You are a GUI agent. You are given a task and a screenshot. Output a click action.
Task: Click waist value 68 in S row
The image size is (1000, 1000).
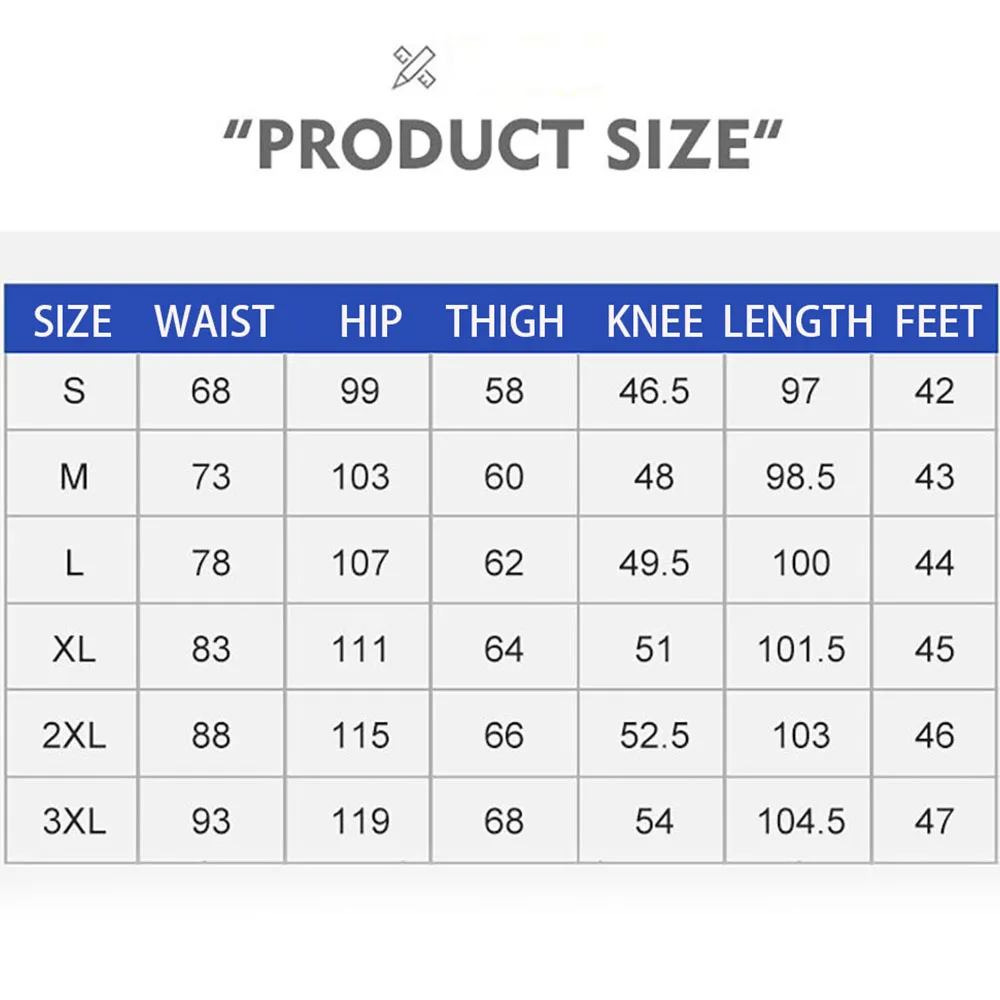(x=211, y=391)
